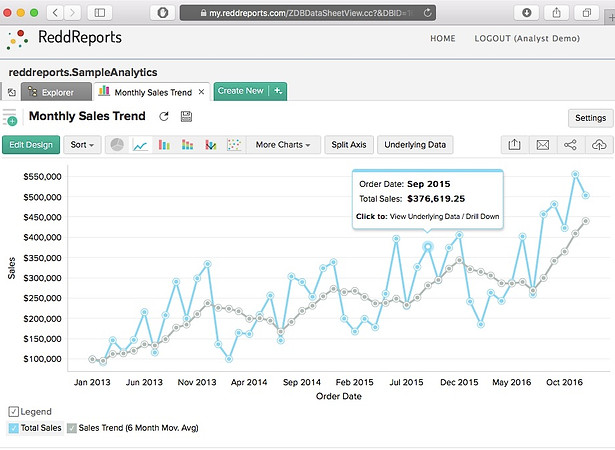Open the Sort dropdown
Viewport: 615px width, 450px height.
[83, 145]
